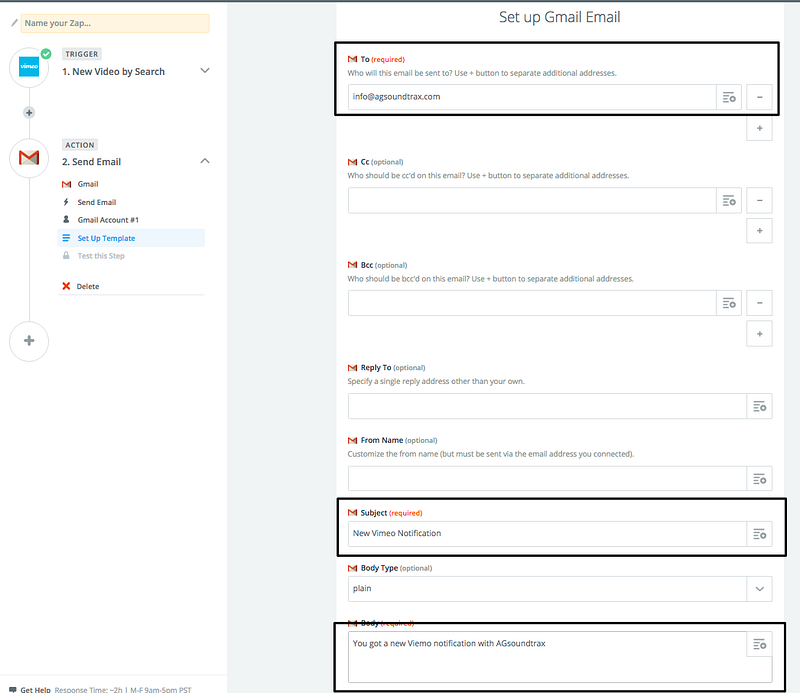Open the Gmail app step
800x693 pixels.
coord(88,184)
